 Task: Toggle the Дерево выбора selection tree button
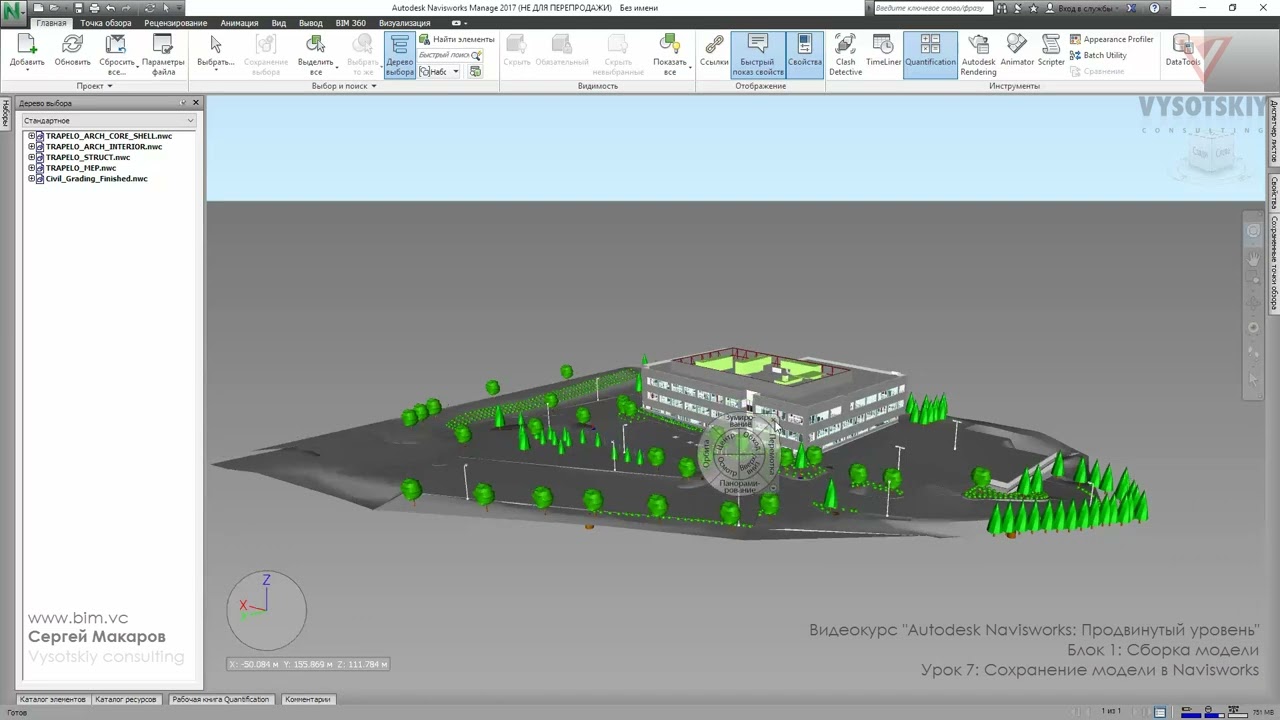point(399,55)
